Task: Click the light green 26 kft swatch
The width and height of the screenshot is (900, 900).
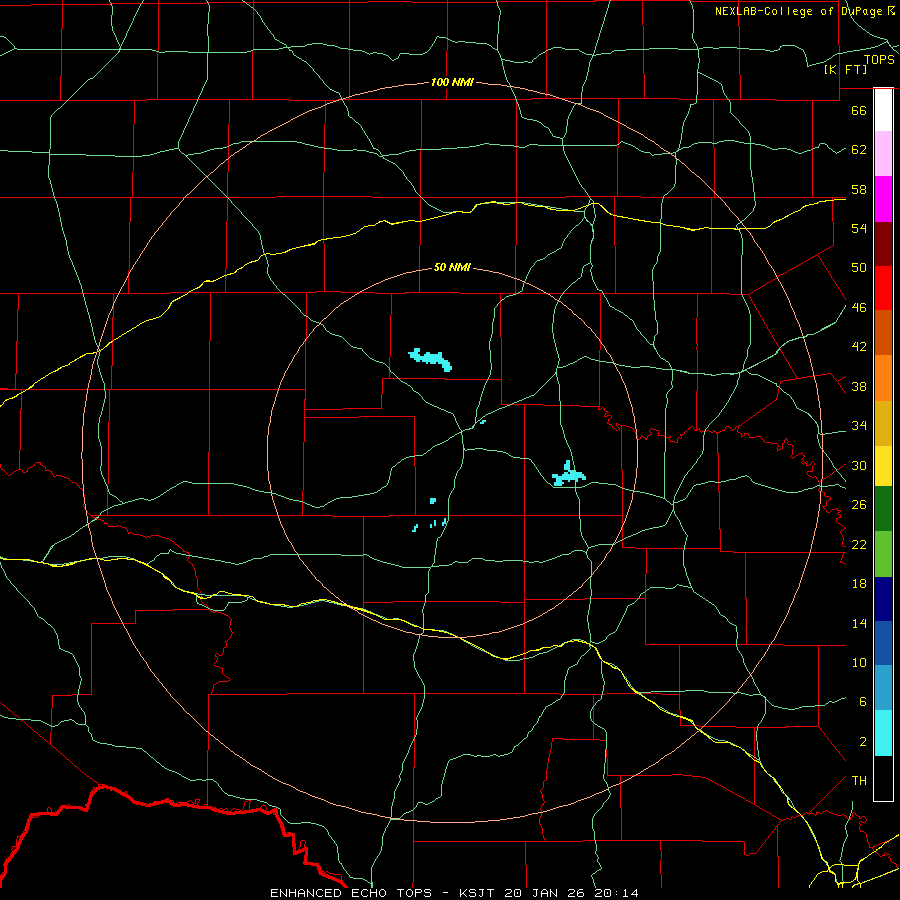Action: pyautogui.click(x=883, y=554)
